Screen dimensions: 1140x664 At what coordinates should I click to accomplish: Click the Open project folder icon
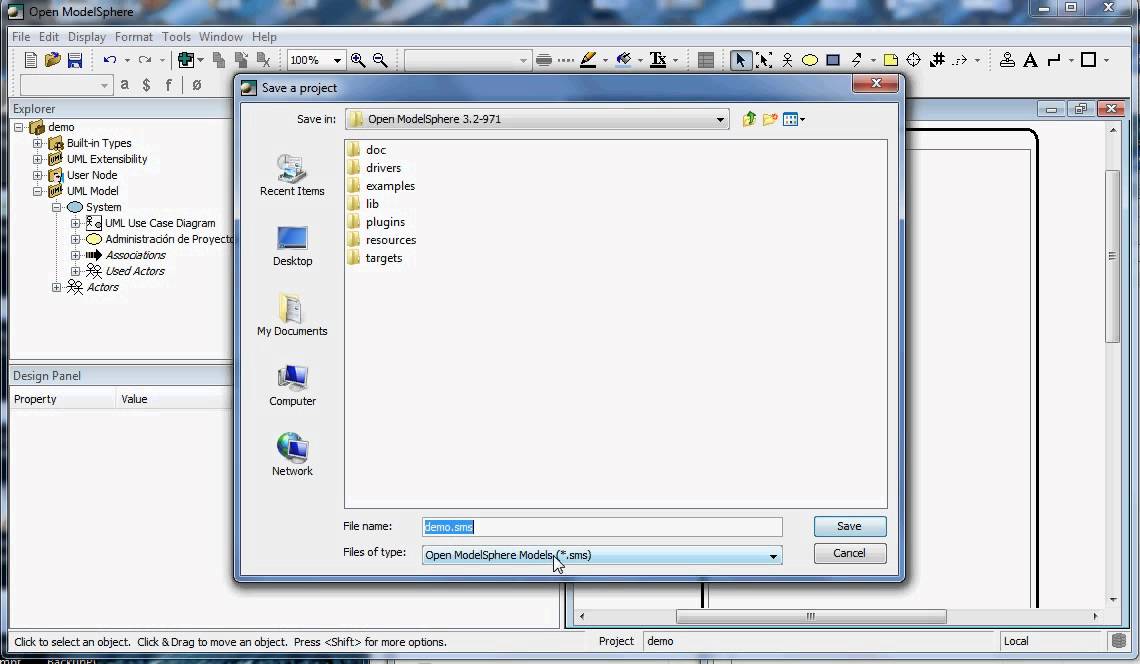52,60
